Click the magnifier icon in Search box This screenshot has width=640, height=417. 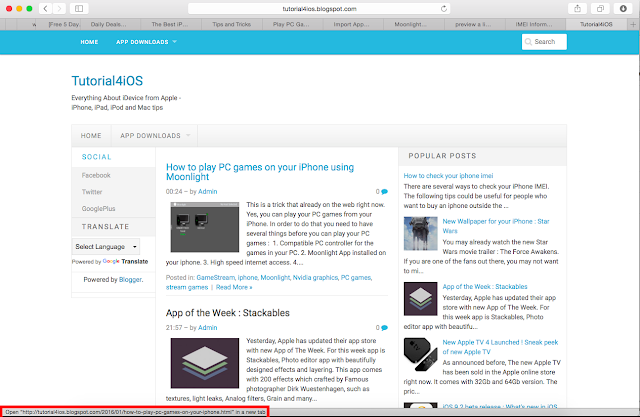coord(529,42)
